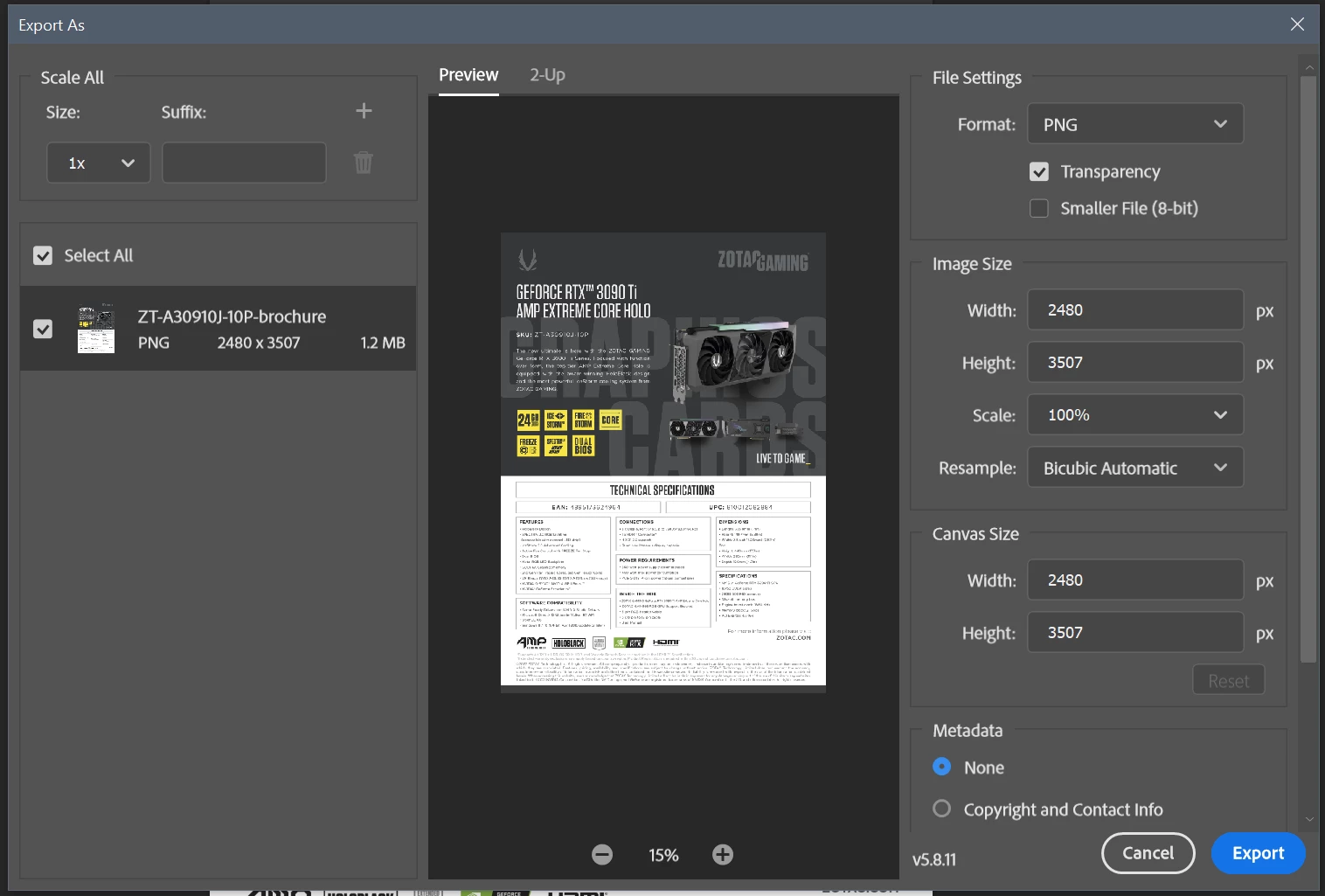Click the Canvas Size Height field
The image size is (1325, 896).
[x=1135, y=633]
